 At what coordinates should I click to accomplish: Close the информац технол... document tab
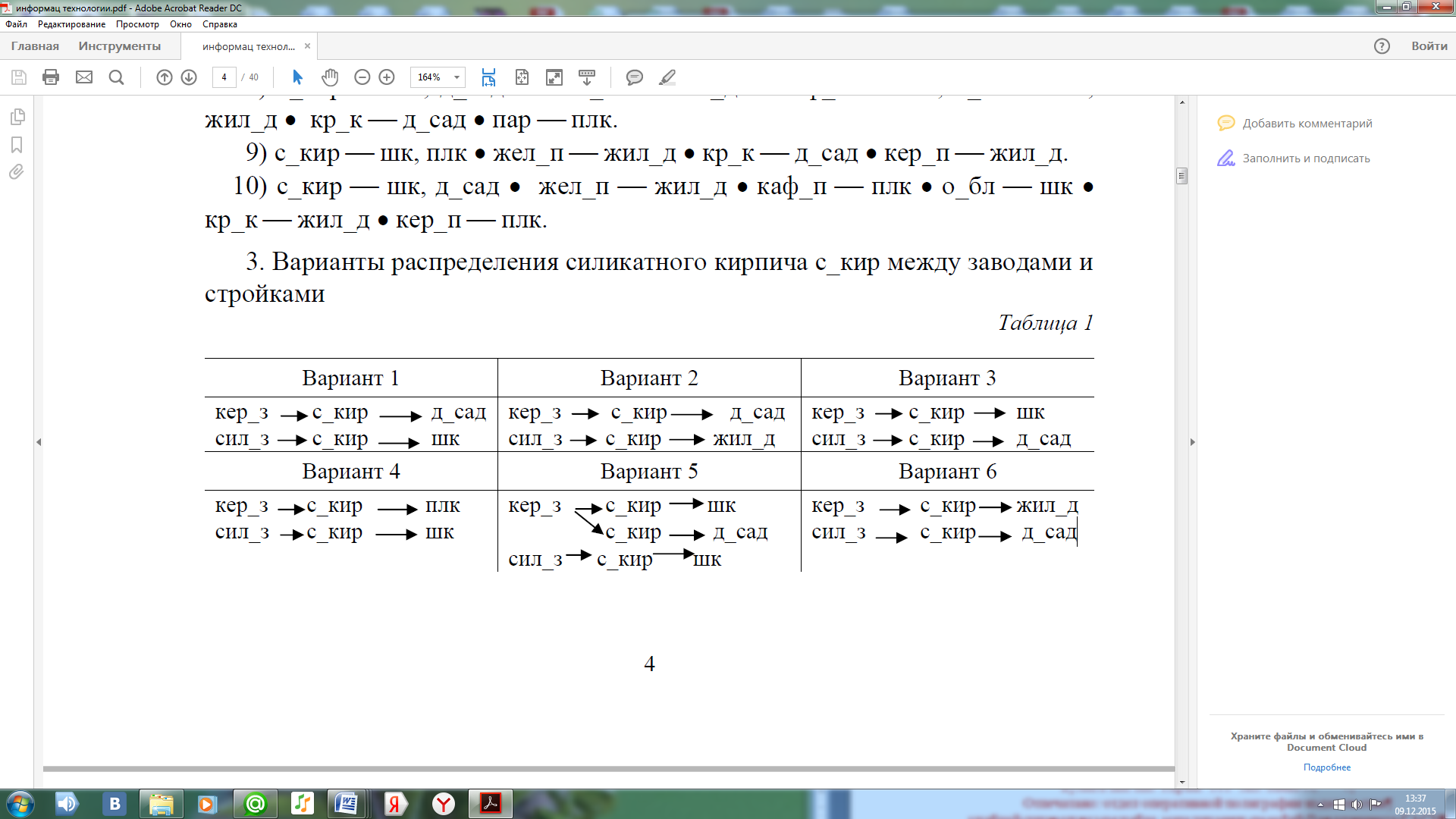[307, 45]
